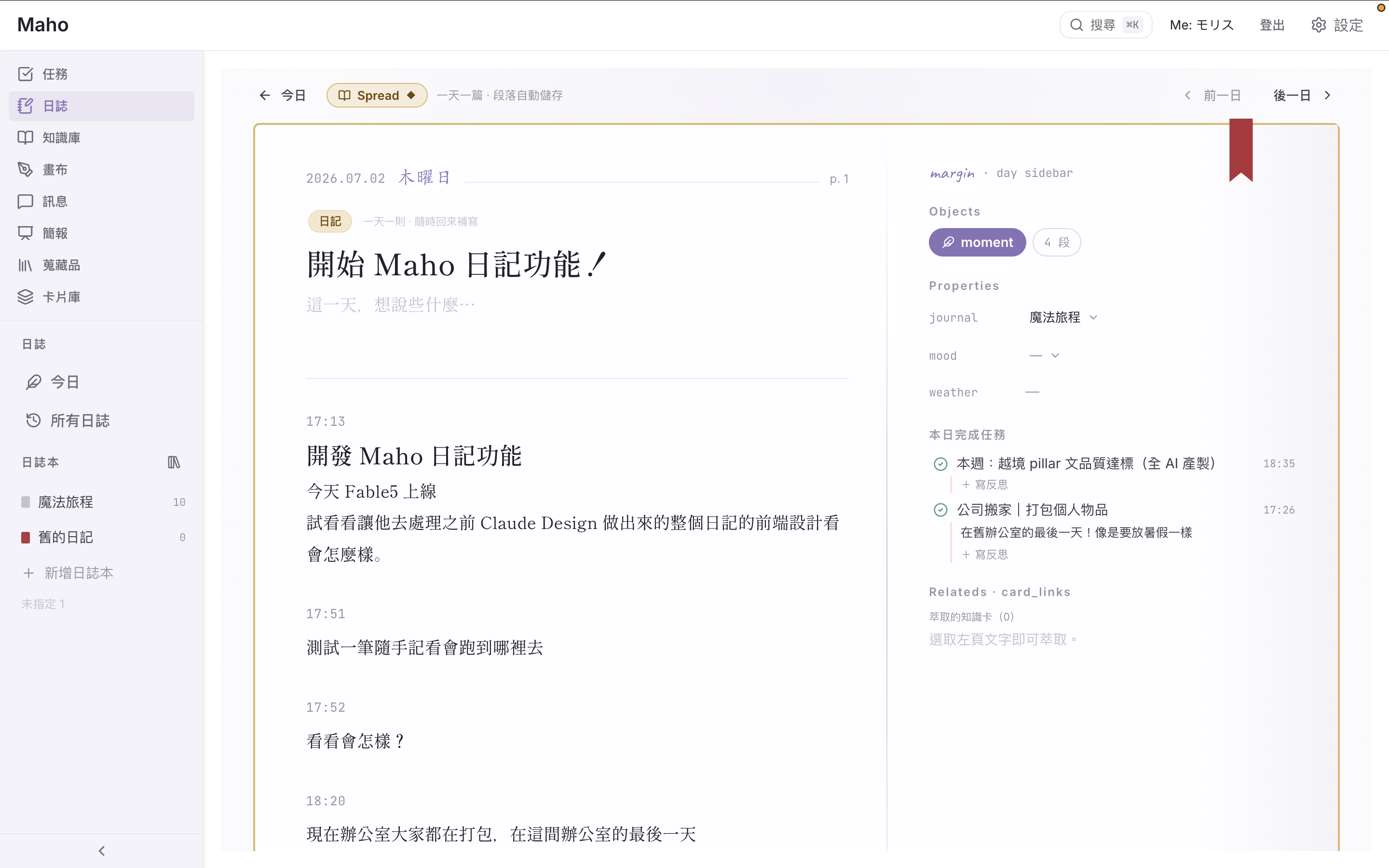Click the red bookmark ribbon
The width and height of the screenshot is (1389, 868).
click(1241, 150)
